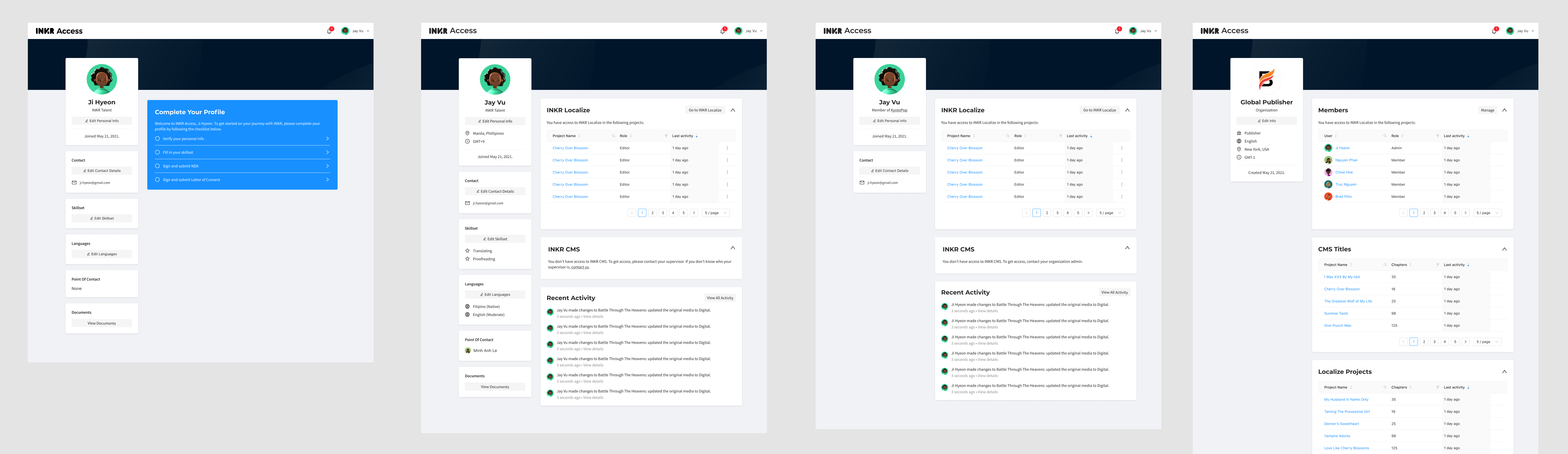Viewport: 1568px width, 454px height.
Task: Tick the Fill in your skillset circle
Action: (x=158, y=152)
